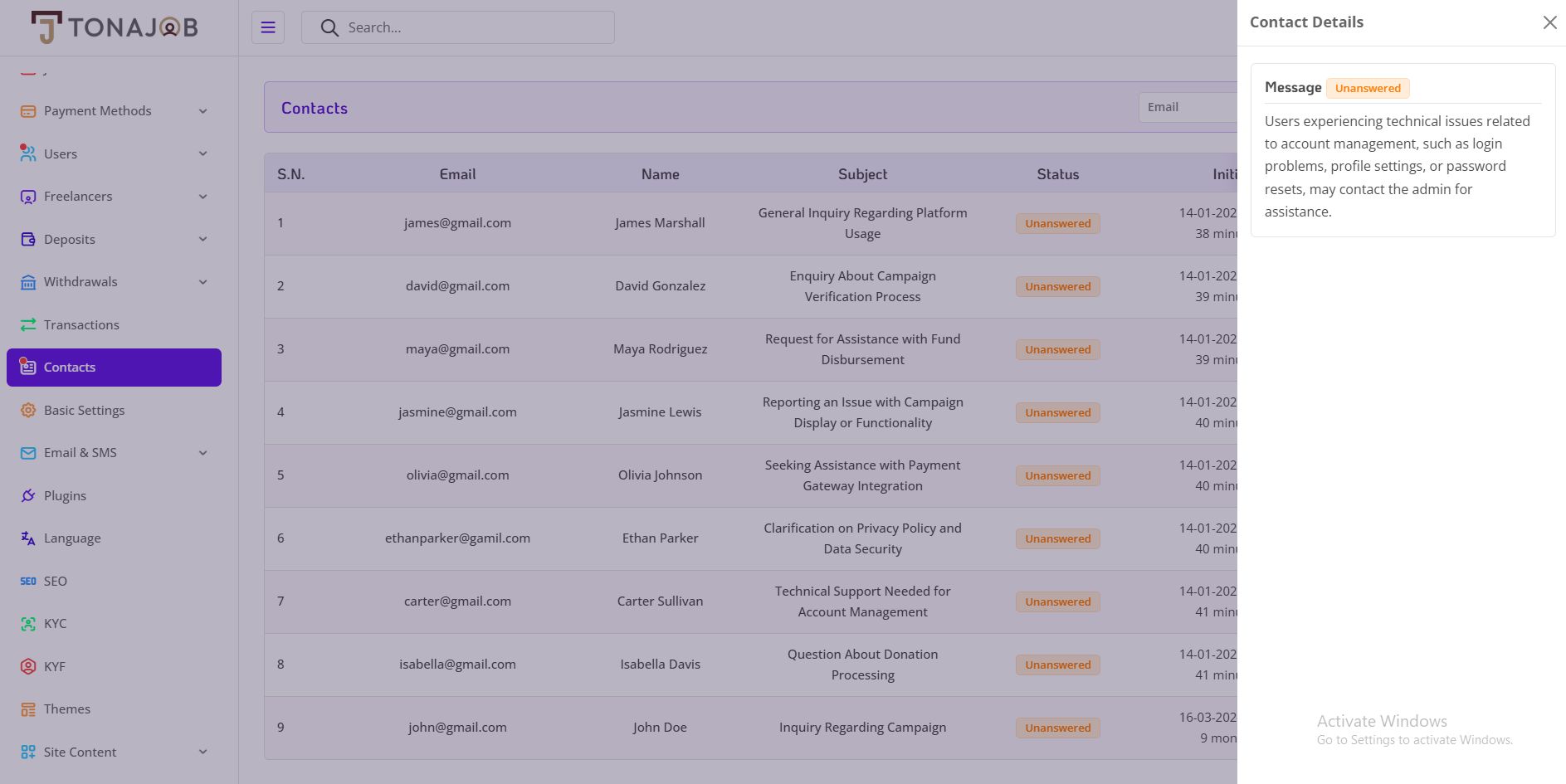Expand the Withdrawals submenu chevron
Image resolution: width=1566 pixels, height=784 pixels.
[x=203, y=282]
